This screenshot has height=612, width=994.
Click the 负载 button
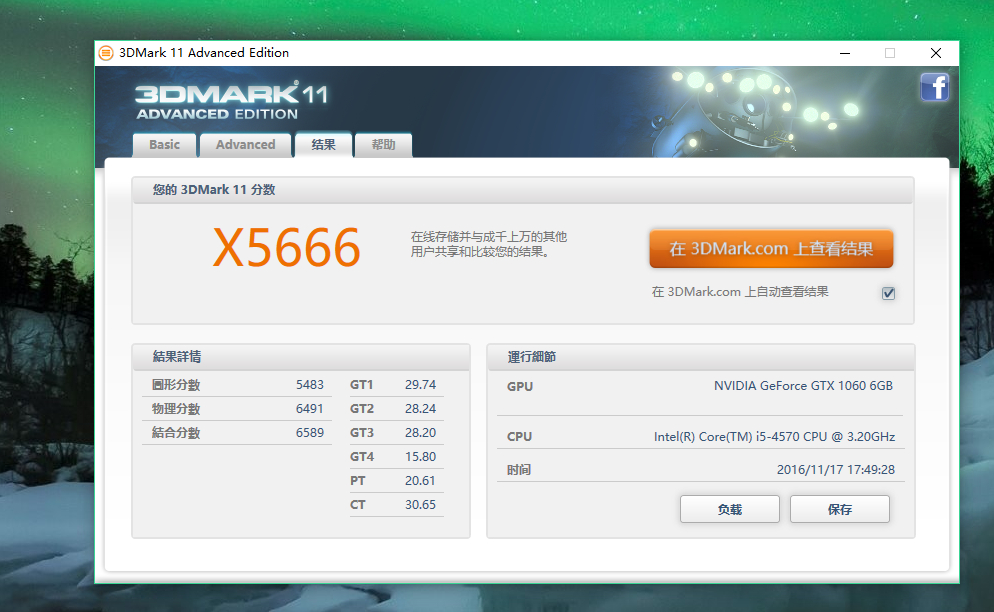pos(730,509)
